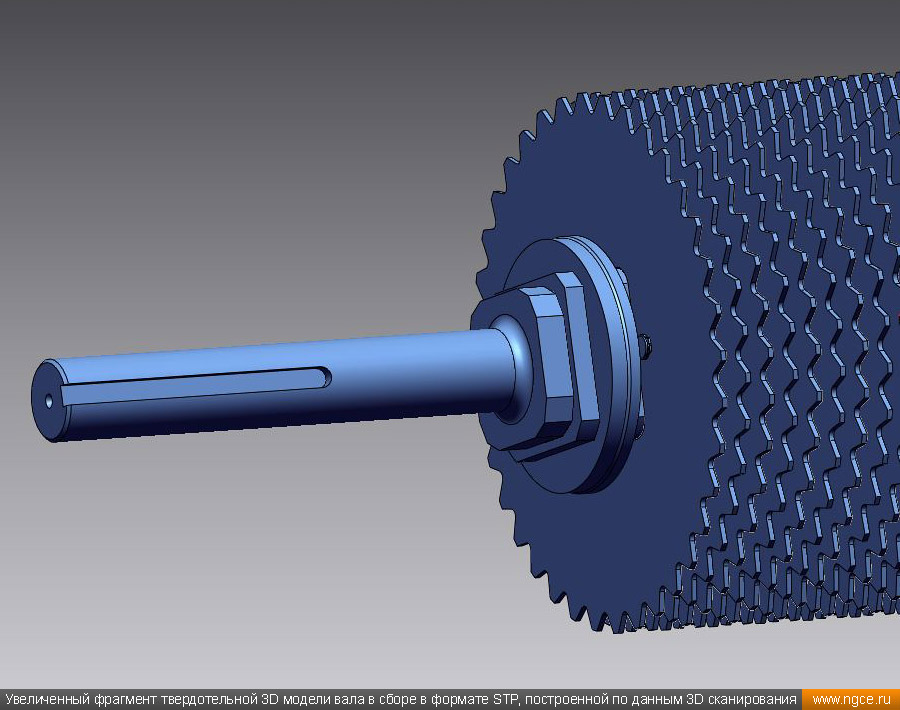Select the keyway slot on the shaft
The height and width of the screenshot is (710, 900).
pyautogui.click(x=195, y=385)
